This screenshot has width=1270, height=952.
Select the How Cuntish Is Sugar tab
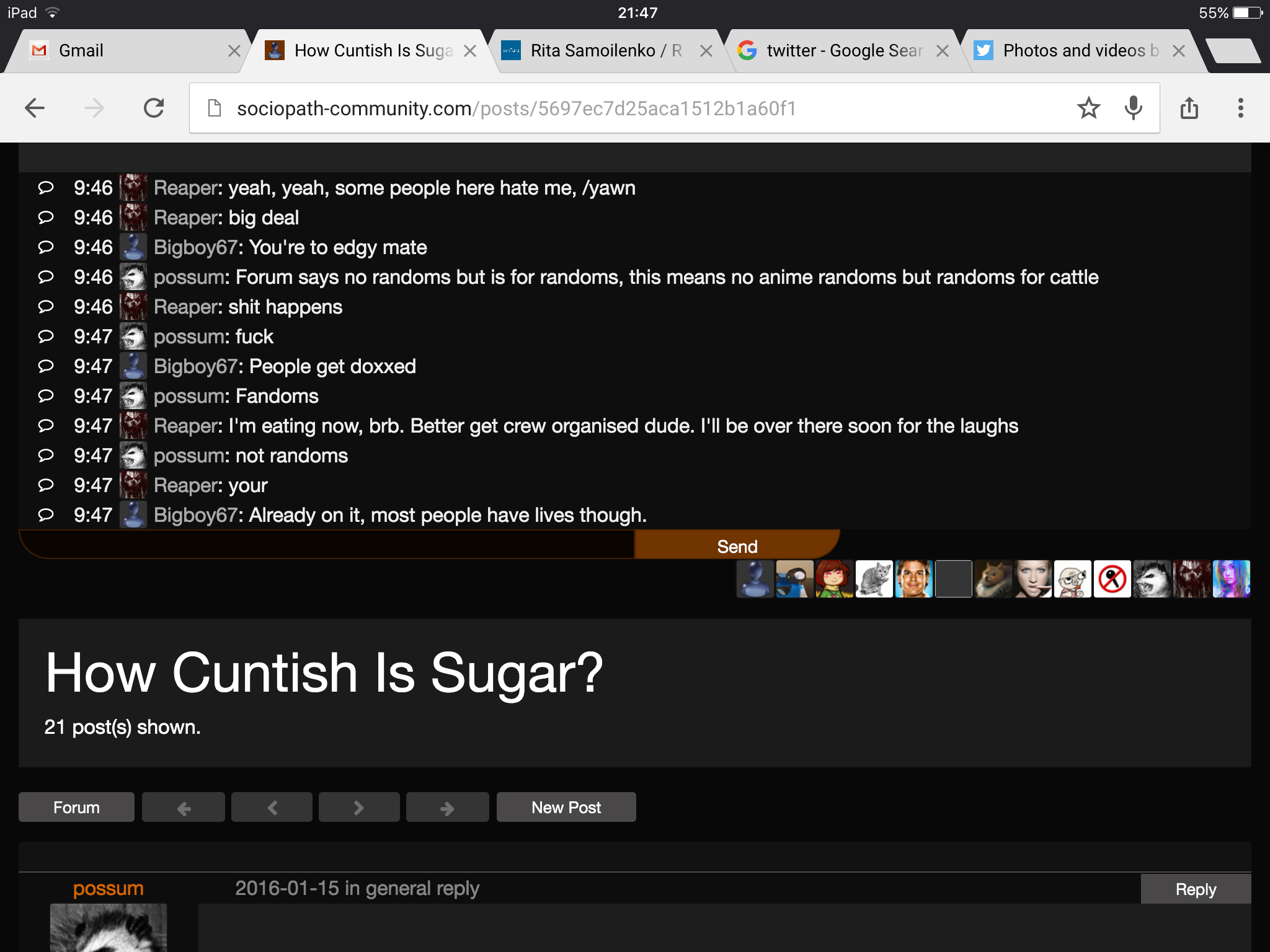370,51
